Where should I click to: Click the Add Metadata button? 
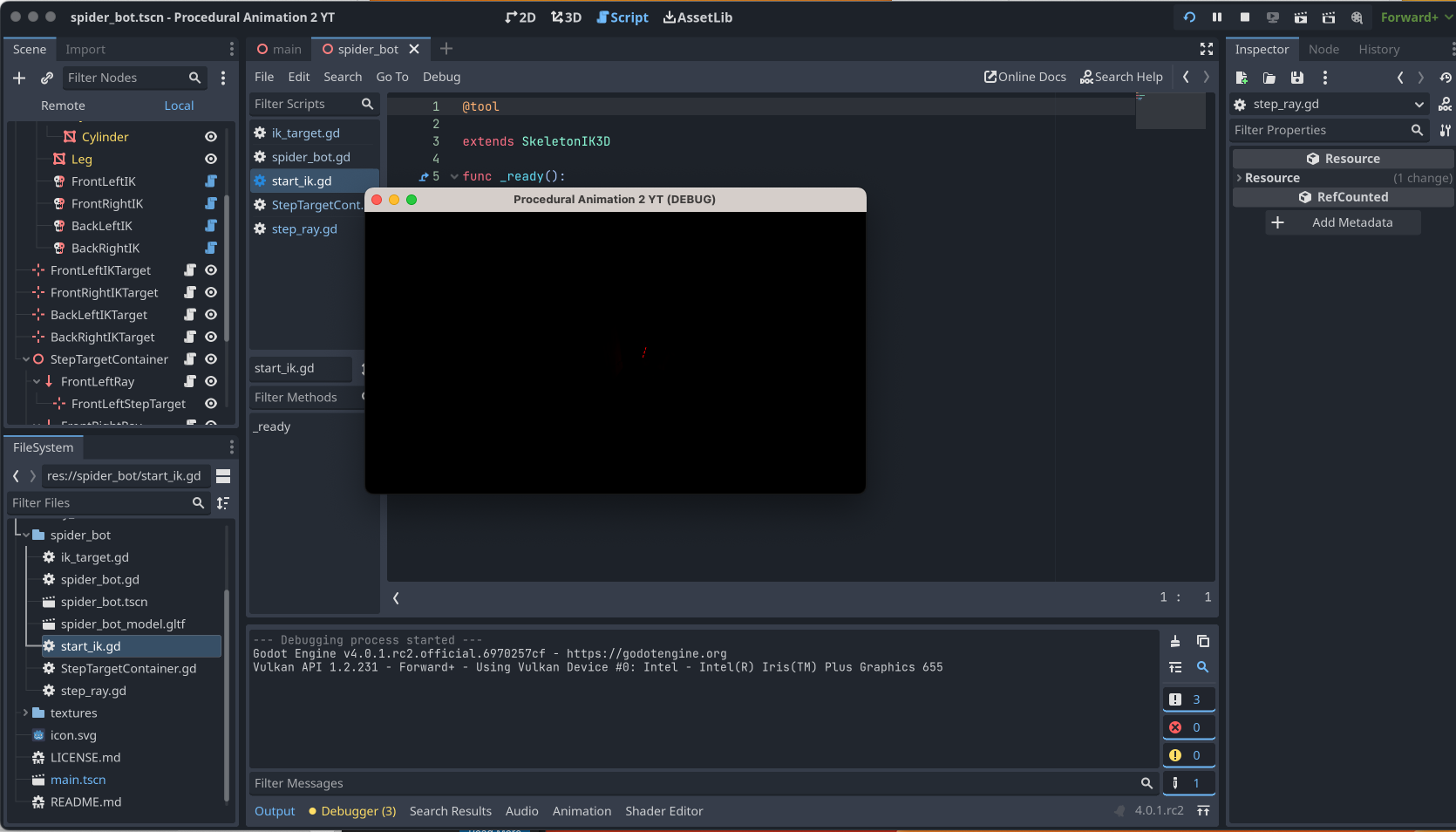pyautogui.click(x=1342, y=222)
